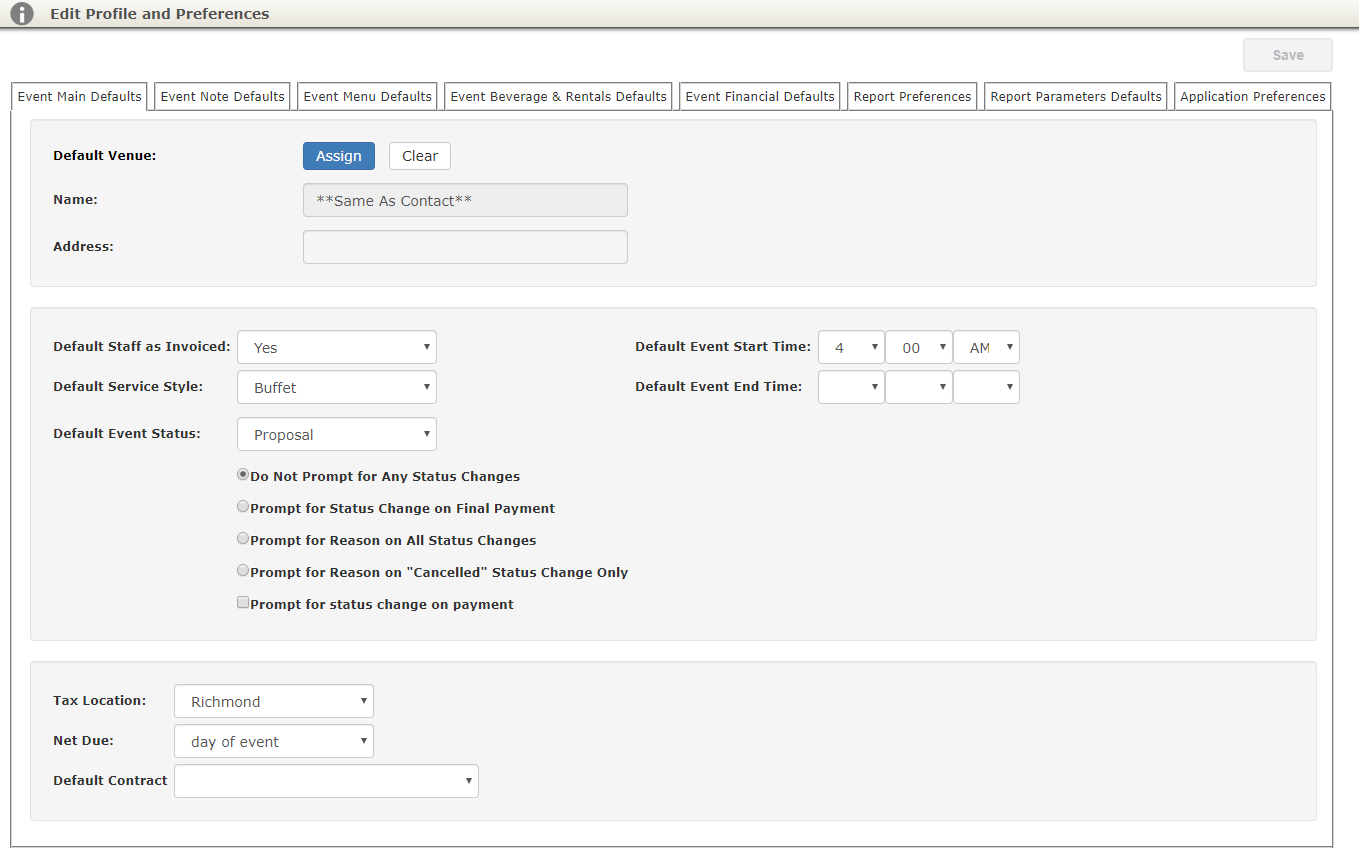Screen dimensions: 1359x851
Task: Click the Tax Location label
Action: tap(100, 700)
